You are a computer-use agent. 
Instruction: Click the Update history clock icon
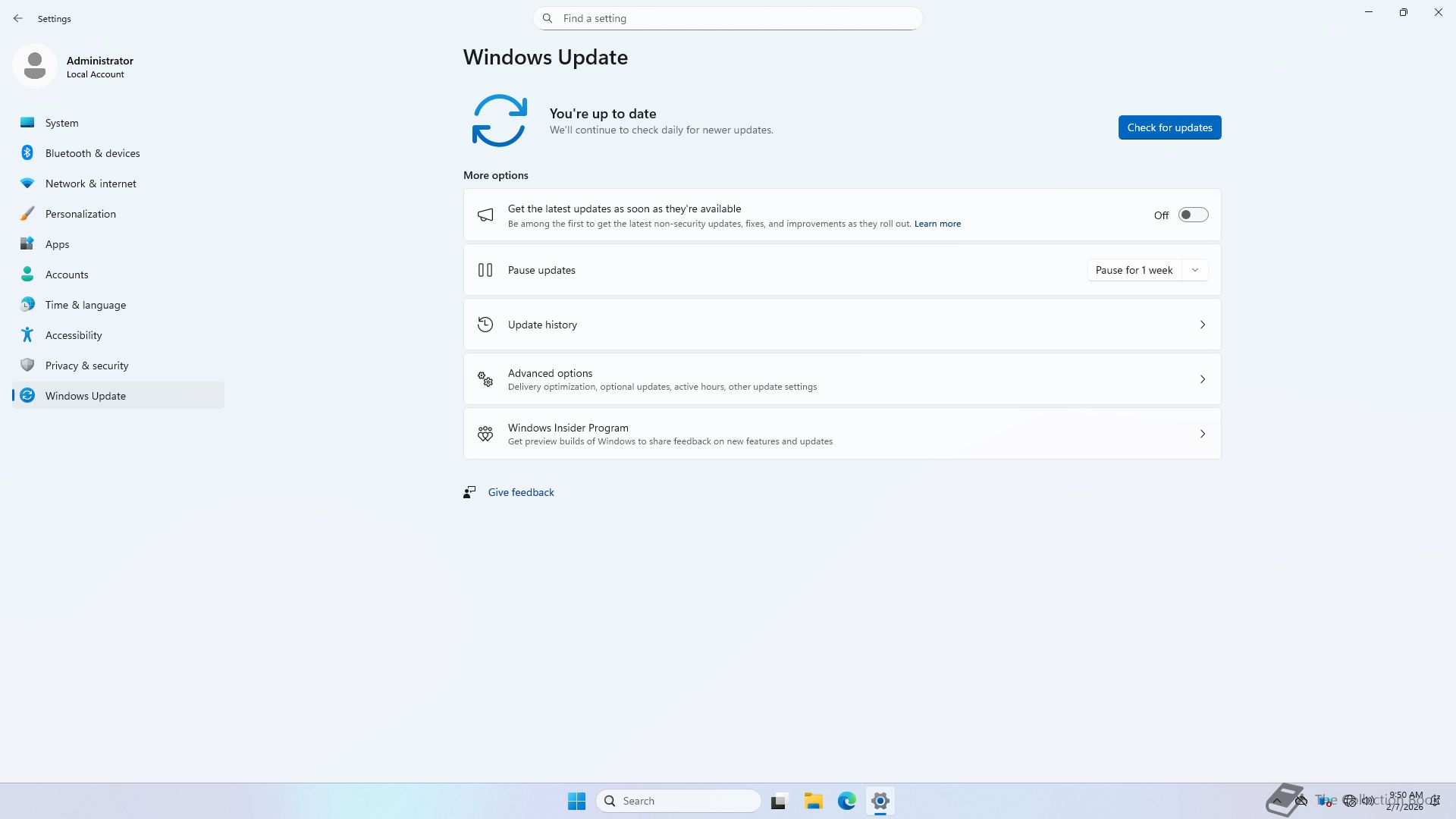click(485, 325)
